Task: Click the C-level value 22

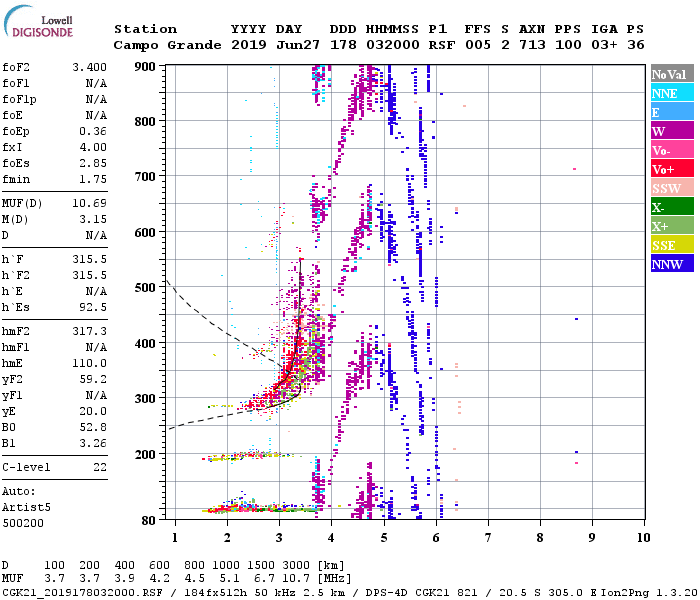Action: [x=100, y=467]
